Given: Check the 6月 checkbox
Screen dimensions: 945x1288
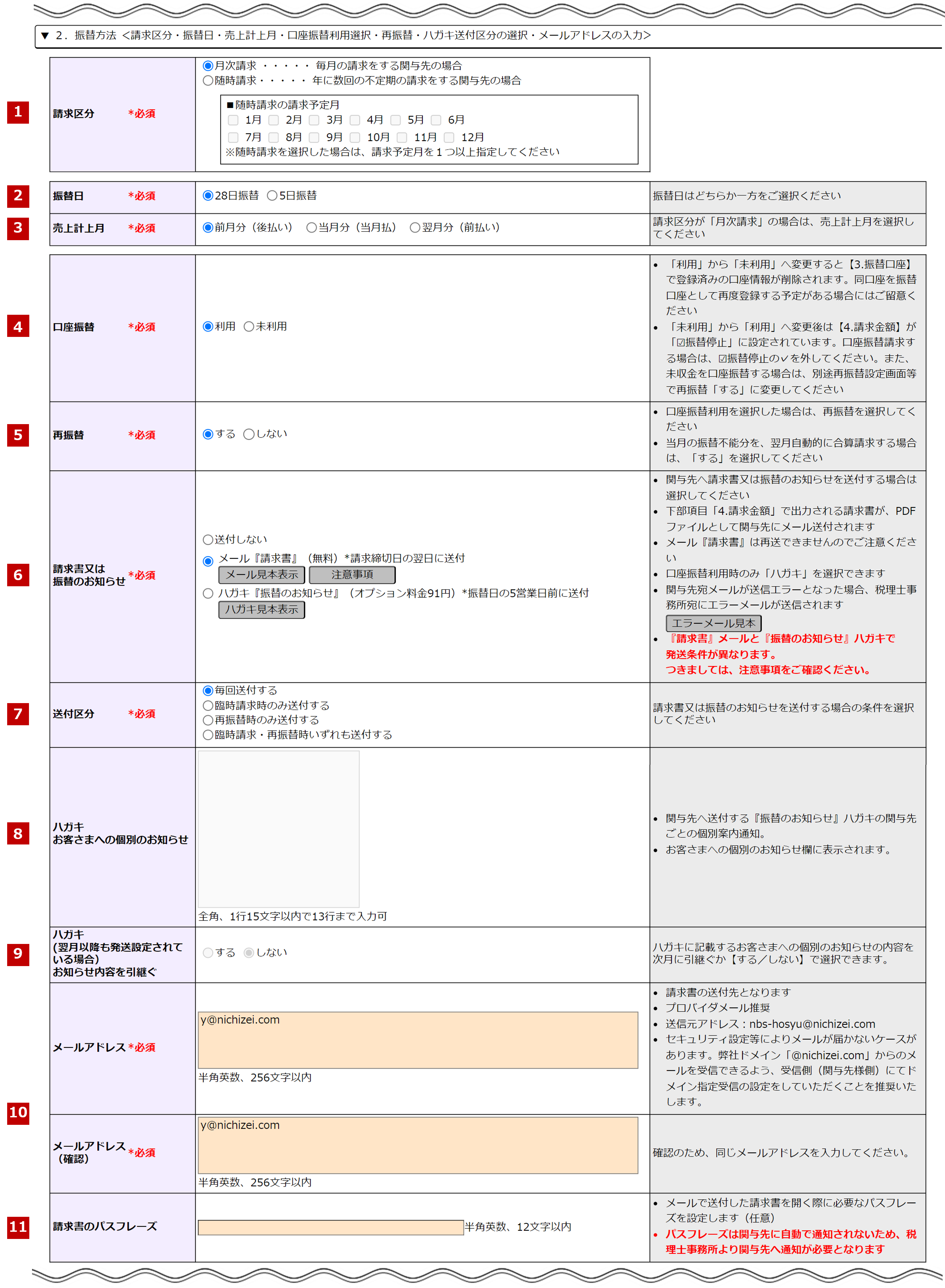Looking at the screenshot, I should coord(436,120).
